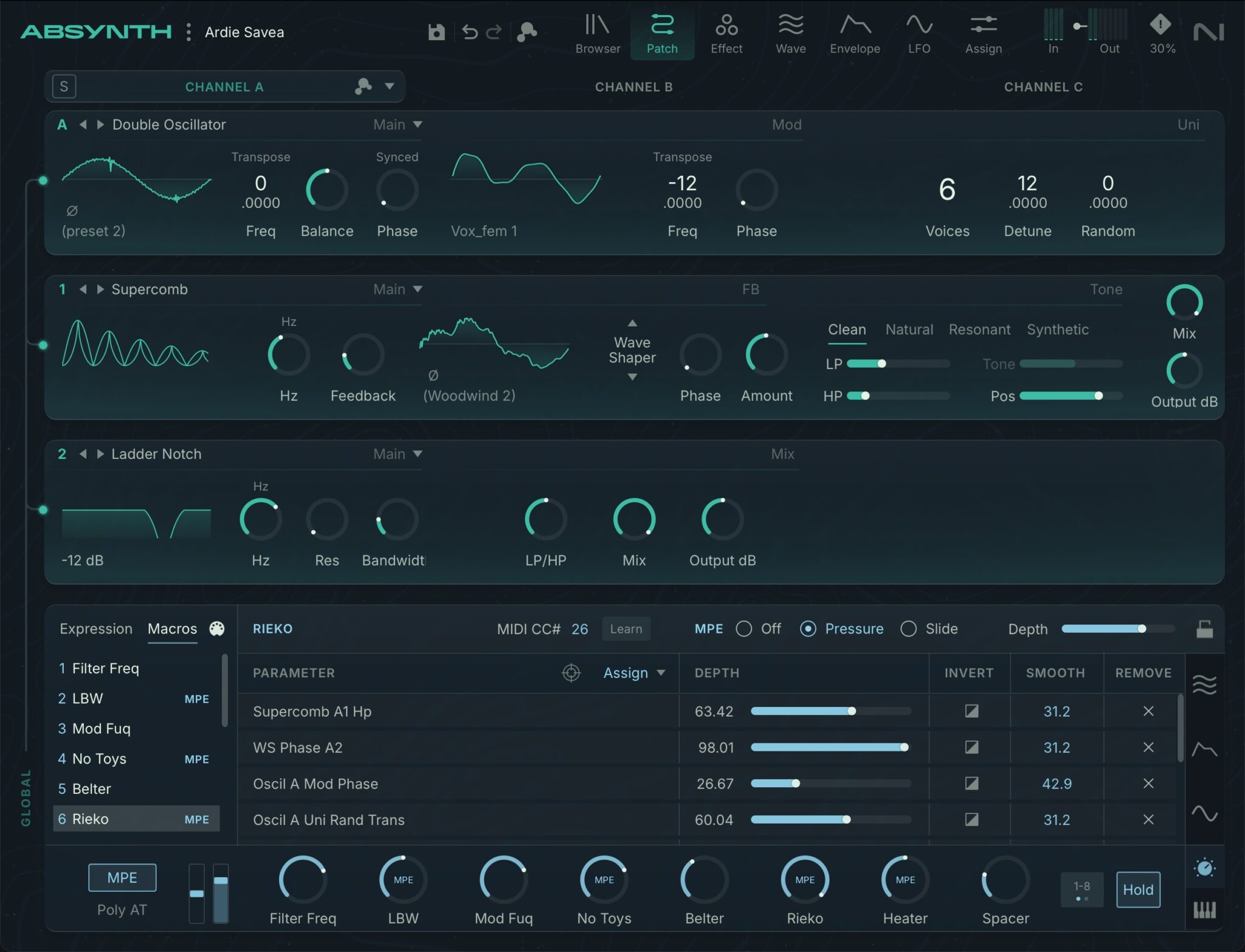Click the parameter target crosshair icon
The image size is (1245, 952).
point(571,673)
